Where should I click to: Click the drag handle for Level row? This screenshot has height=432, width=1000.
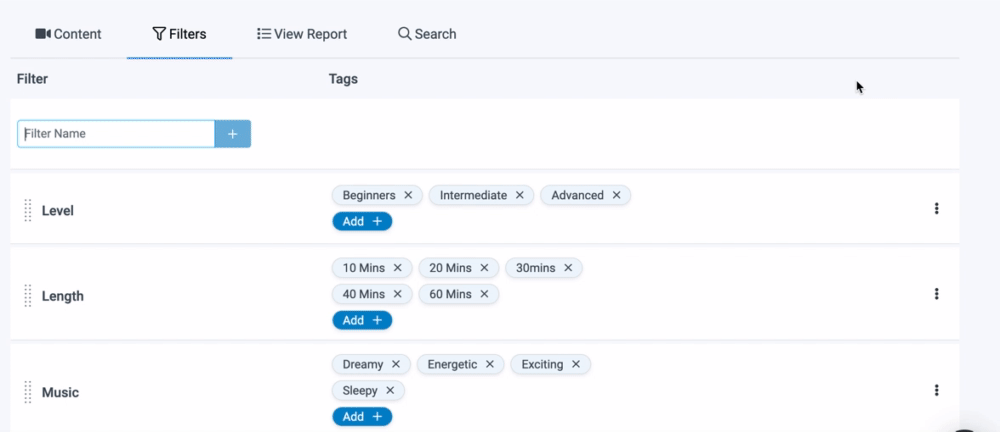28,211
